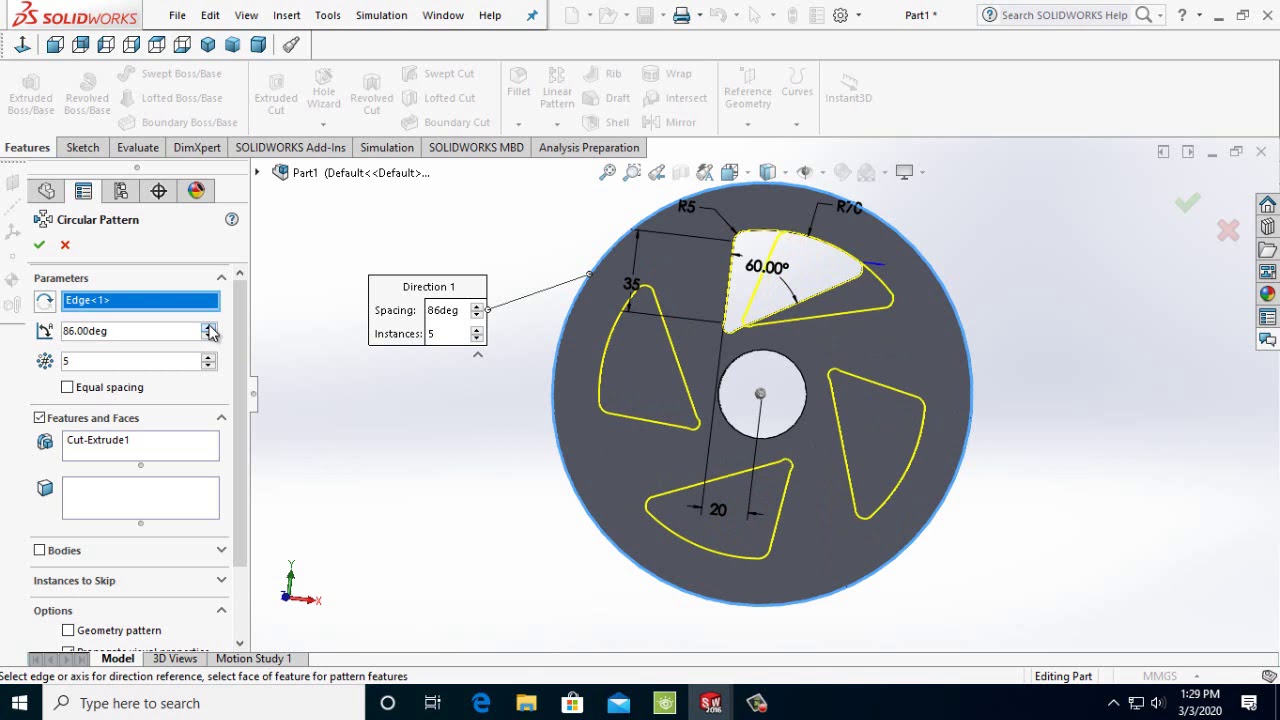The height and width of the screenshot is (720, 1280).
Task: Click Instances spinner in Direction 1 callout
Action: [x=477, y=334]
